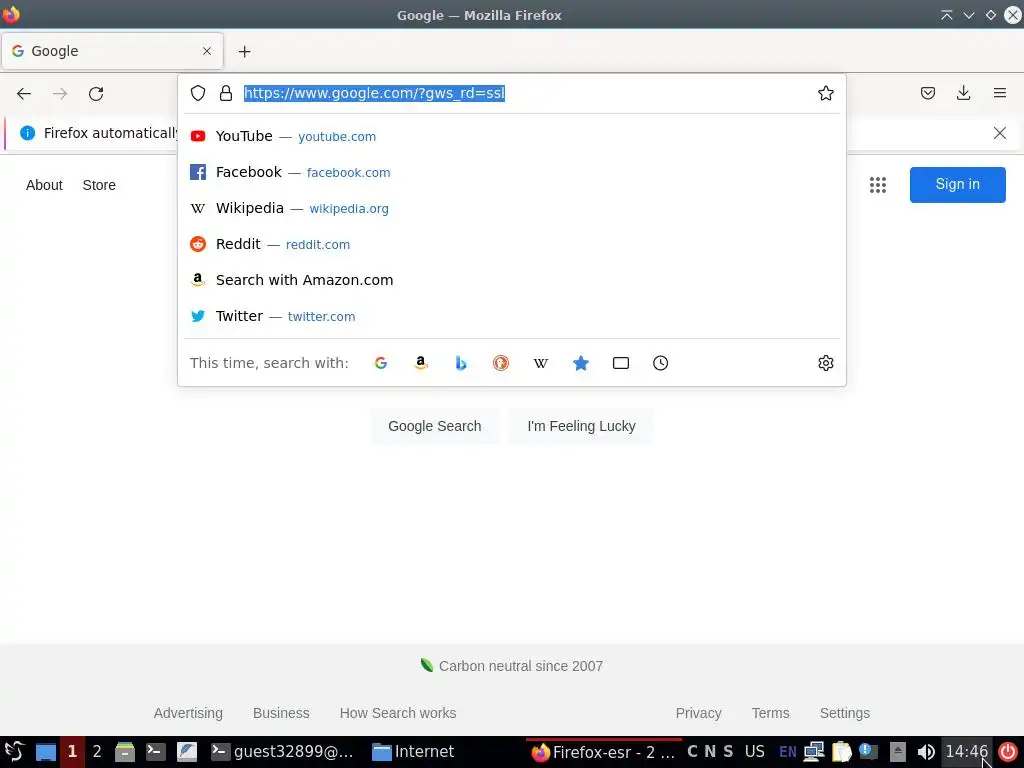Screen dimensions: 1024x768
Task: Open the Terms footer link
Action: click(x=771, y=713)
